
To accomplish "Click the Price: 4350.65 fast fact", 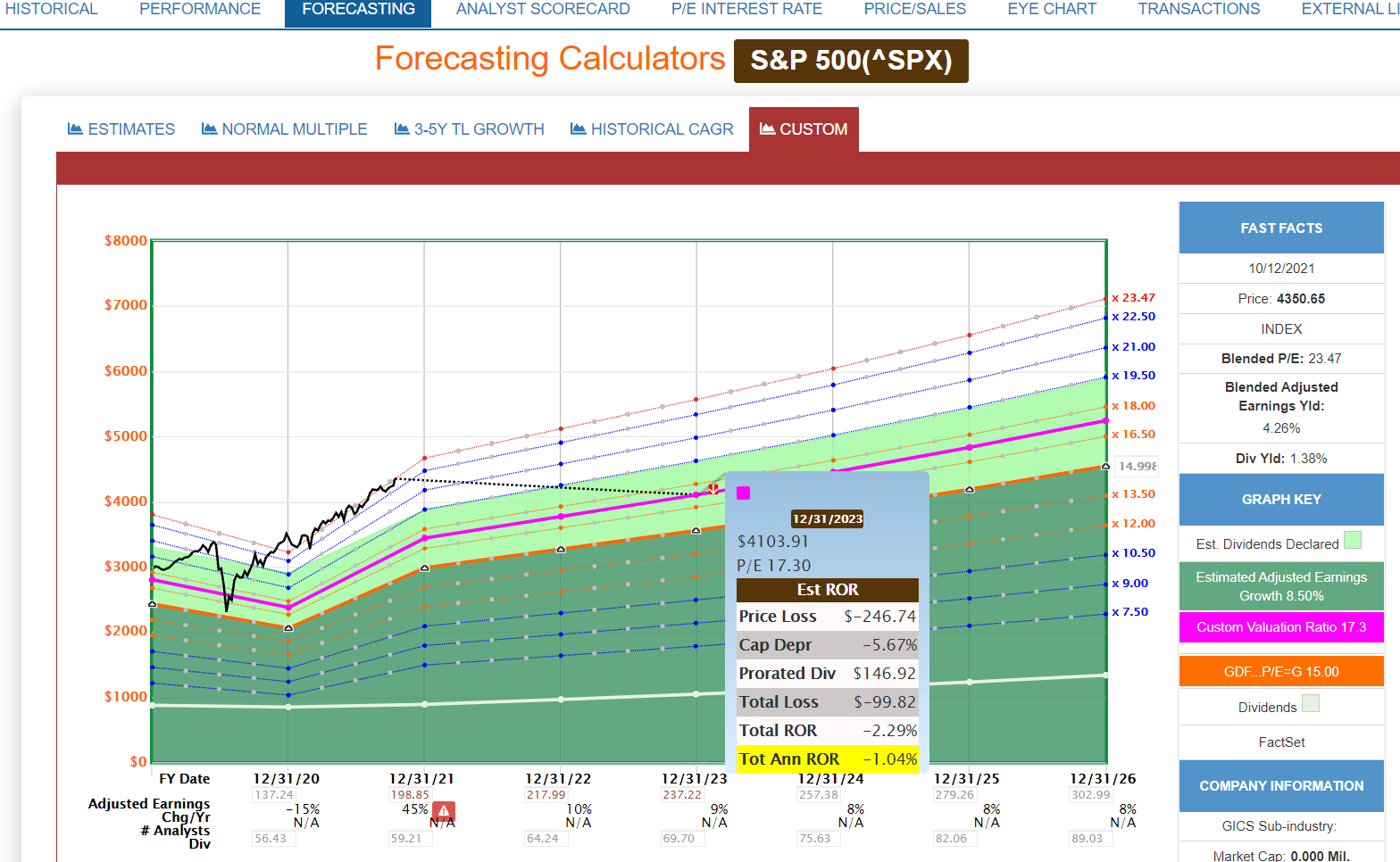I will 1281,299.
